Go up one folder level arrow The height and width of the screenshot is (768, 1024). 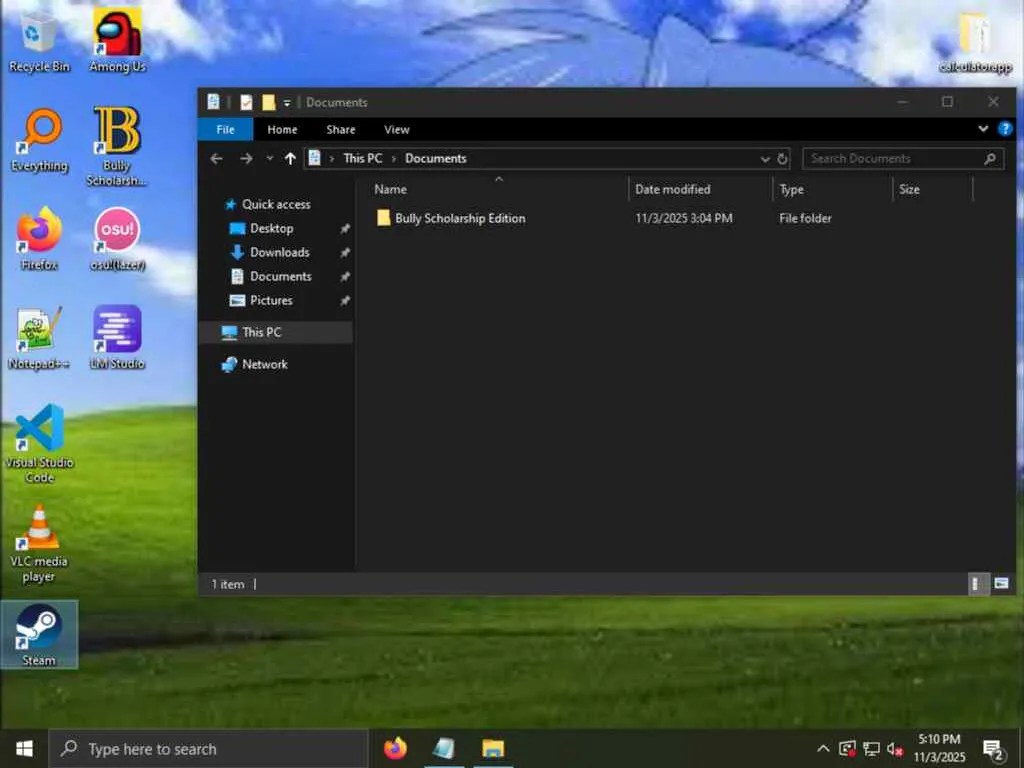(x=290, y=159)
